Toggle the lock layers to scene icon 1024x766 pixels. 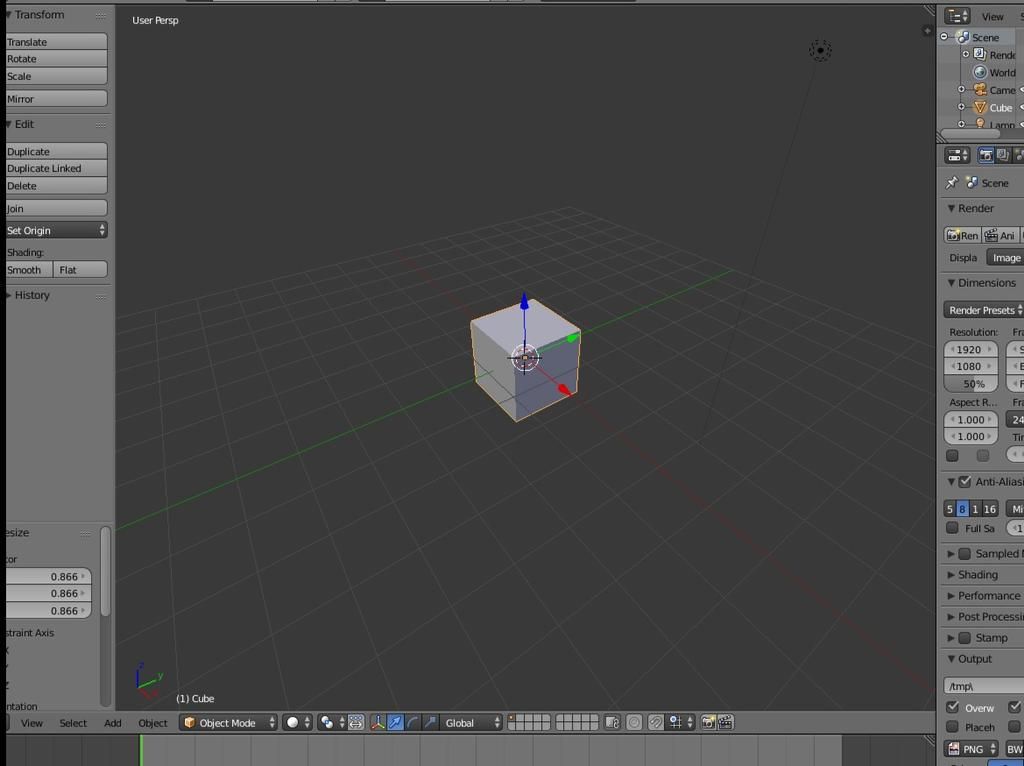pyautogui.click(x=612, y=722)
